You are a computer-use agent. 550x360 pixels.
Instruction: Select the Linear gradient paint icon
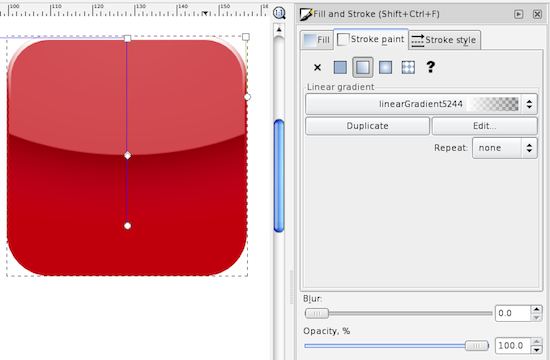pyautogui.click(x=363, y=67)
